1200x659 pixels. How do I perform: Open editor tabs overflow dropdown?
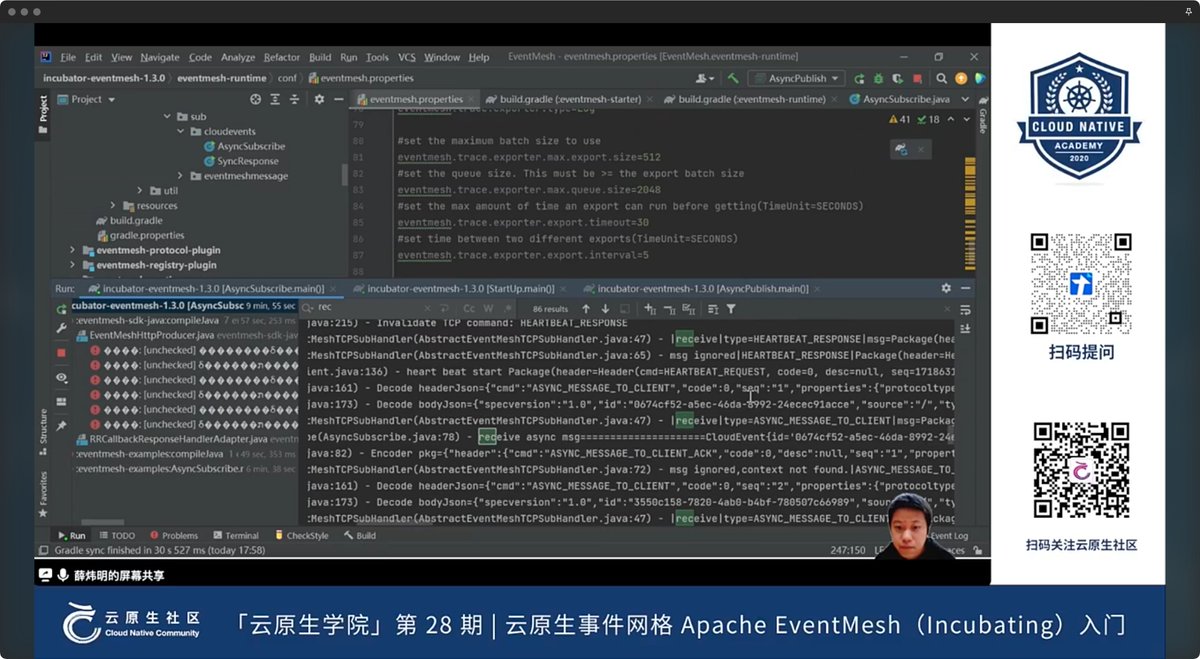pos(965,99)
